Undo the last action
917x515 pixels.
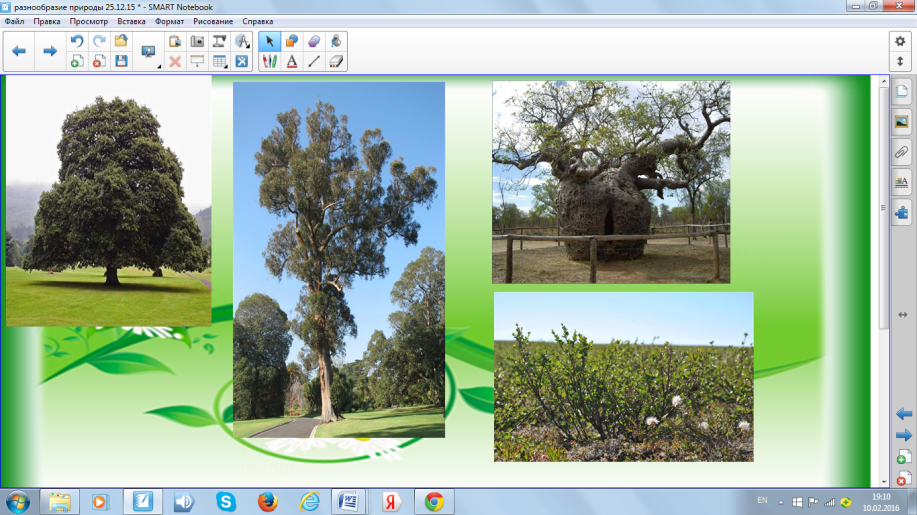(x=76, y=41)
